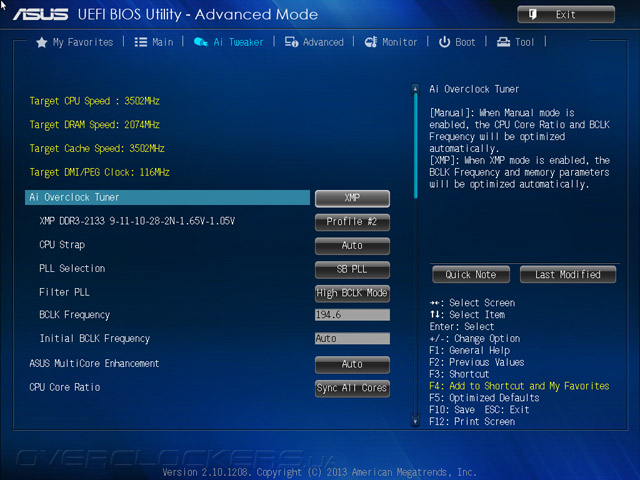Click the scrollbar up arrow
The height and width of the screenshot is (480, 640).
coord(416,88)
